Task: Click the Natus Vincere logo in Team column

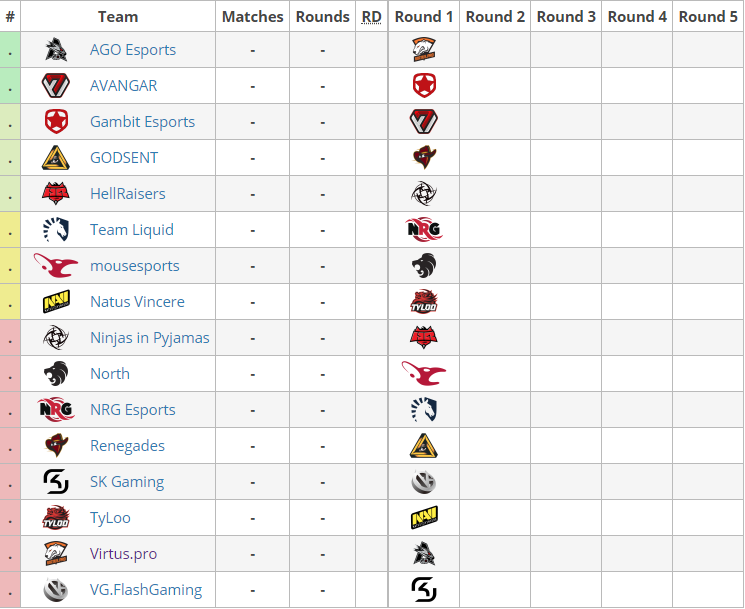Action: click(56, 302)
